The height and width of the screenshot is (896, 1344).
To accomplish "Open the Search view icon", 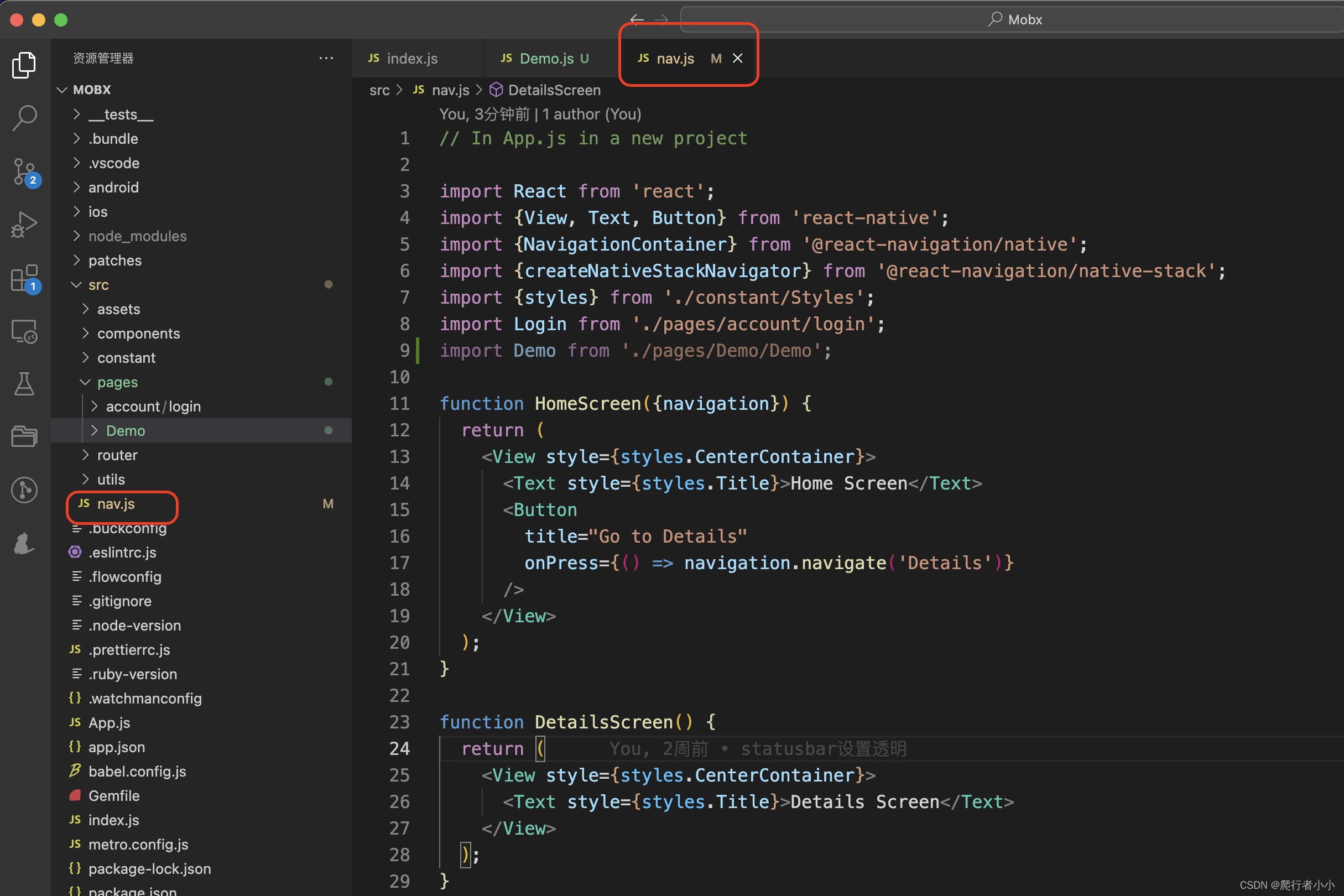I will pyautogui.click(x=24, y=118).
